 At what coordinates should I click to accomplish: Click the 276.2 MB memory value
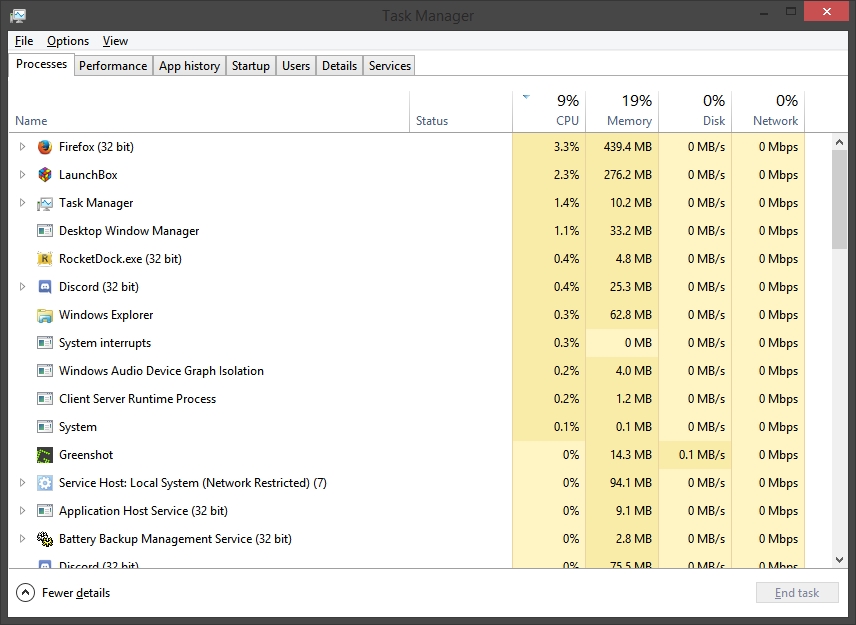click(627, 175)
